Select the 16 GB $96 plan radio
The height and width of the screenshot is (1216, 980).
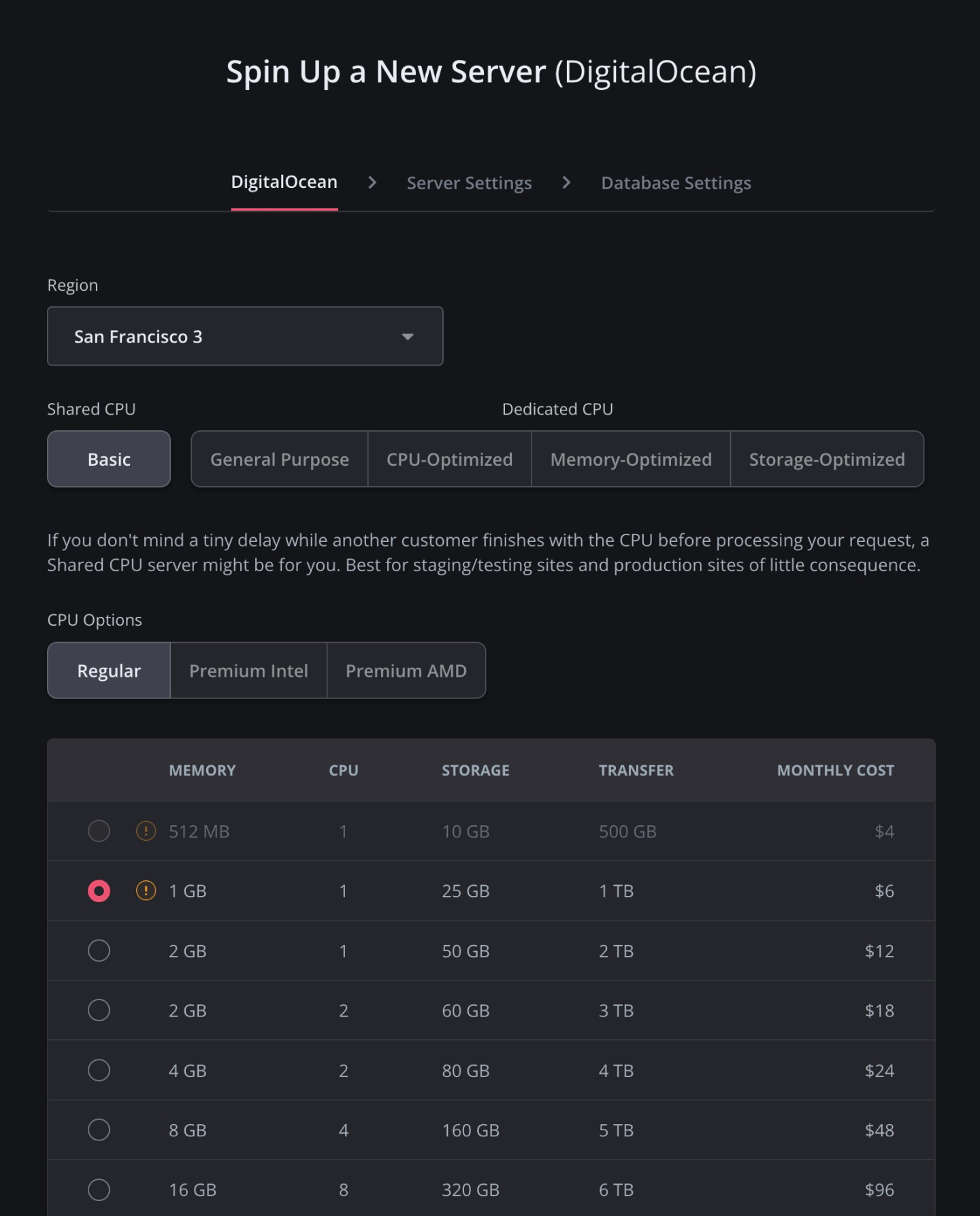(x=99, y=1190)
